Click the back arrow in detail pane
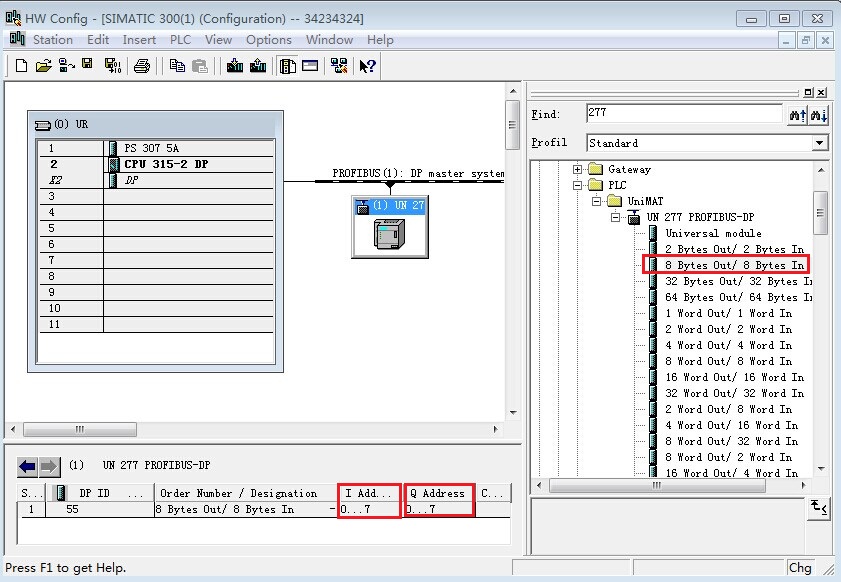This screenshot has width=841, height=582. tap(28, 466)
